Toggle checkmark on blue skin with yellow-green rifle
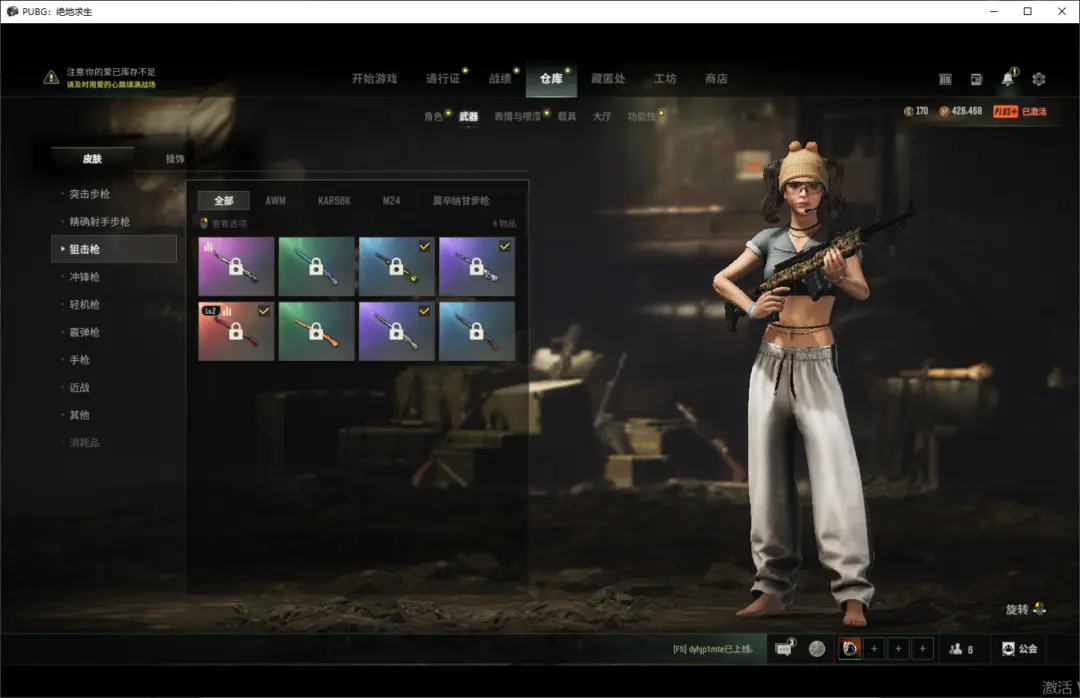The height and width of the screenshot is (698, 1080). click(x=424, y=246)
